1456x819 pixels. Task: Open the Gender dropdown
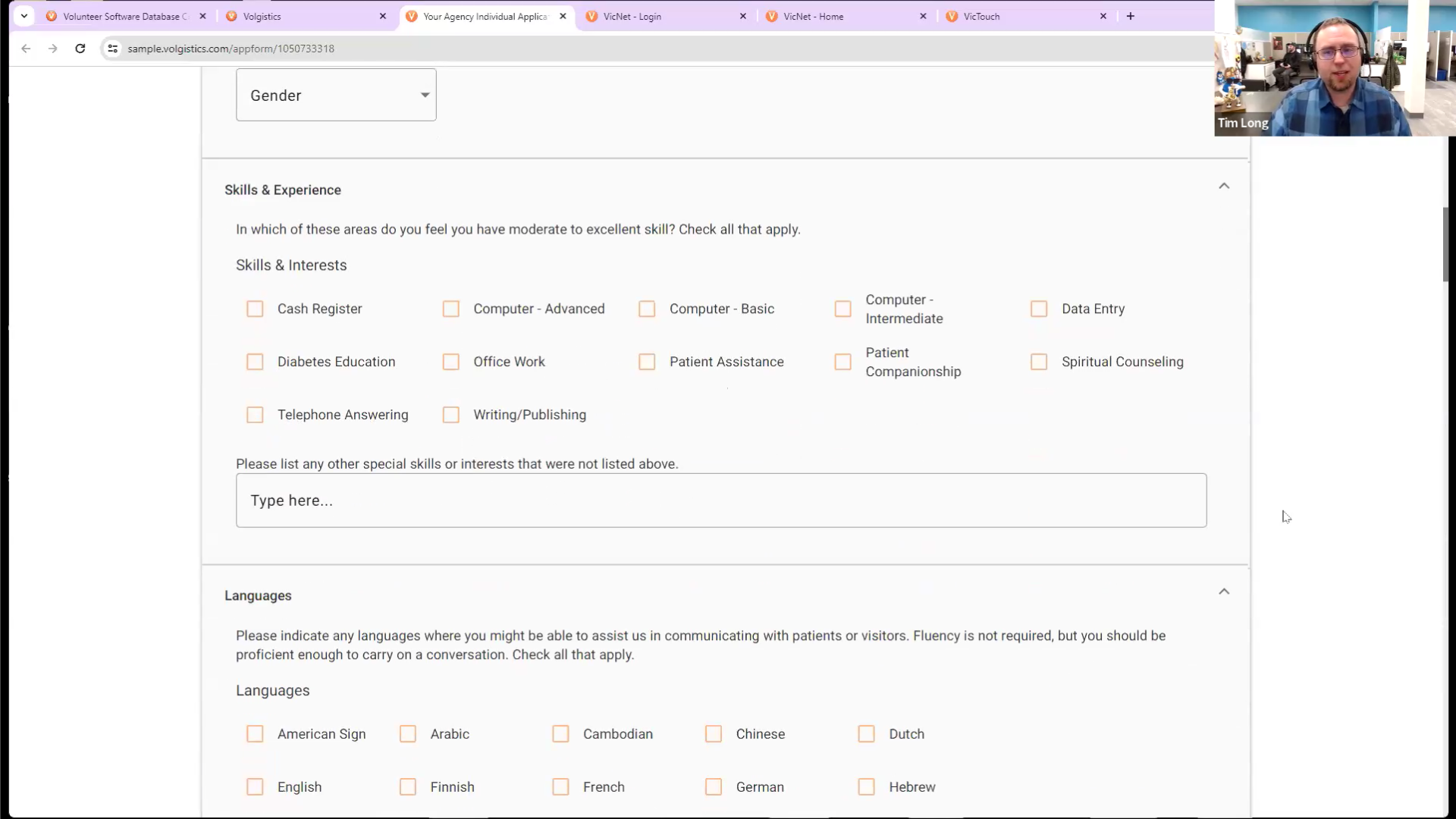point(336,96)
